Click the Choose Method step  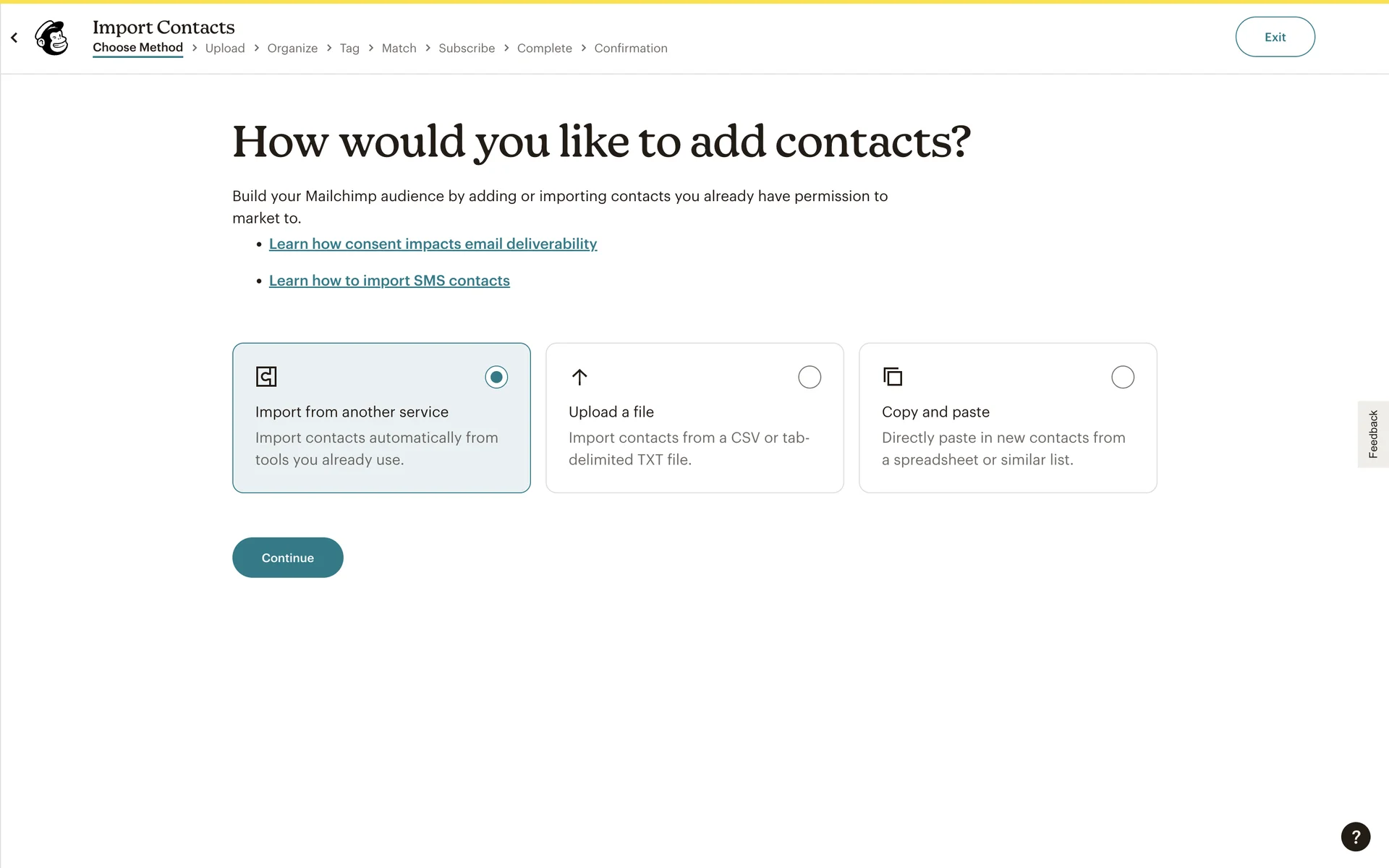coord(137,48)
